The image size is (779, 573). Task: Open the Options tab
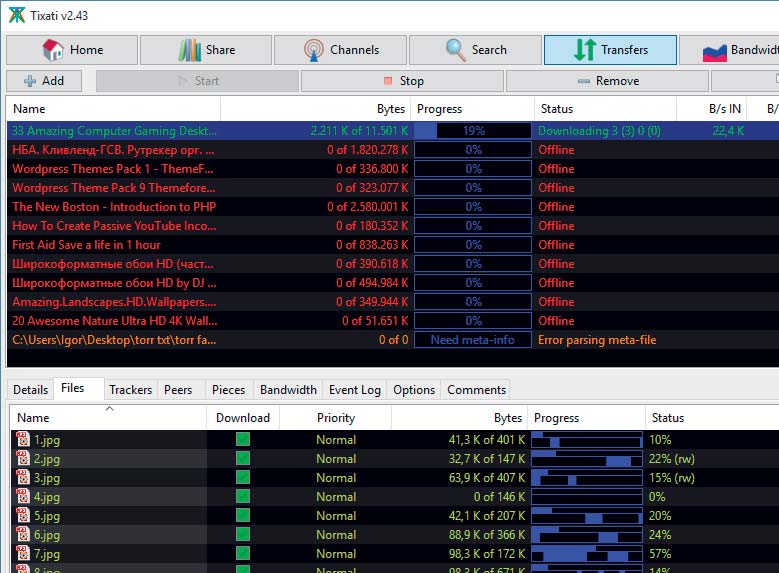(414, 390)
